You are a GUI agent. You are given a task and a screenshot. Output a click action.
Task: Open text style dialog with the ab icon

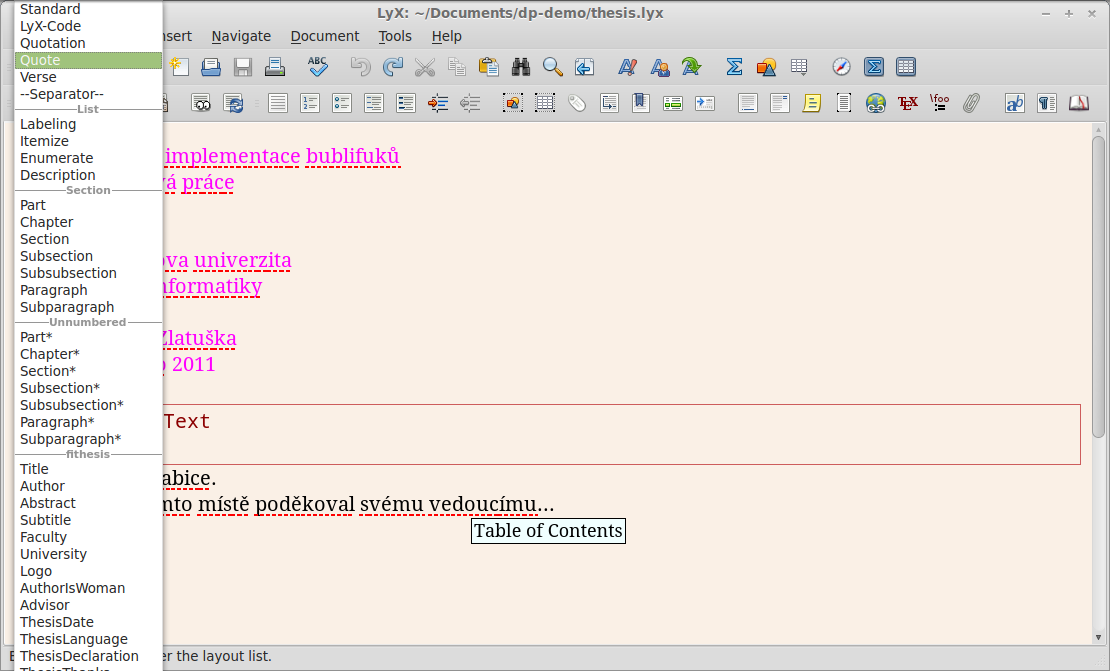point(1014,103)
